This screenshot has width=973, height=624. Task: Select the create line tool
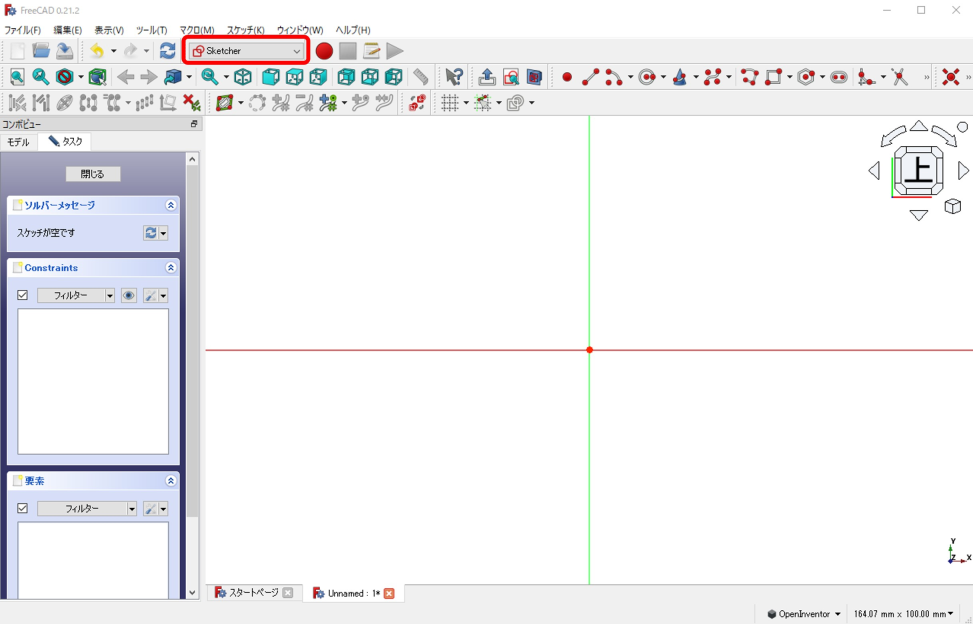[x=590, y=77]
